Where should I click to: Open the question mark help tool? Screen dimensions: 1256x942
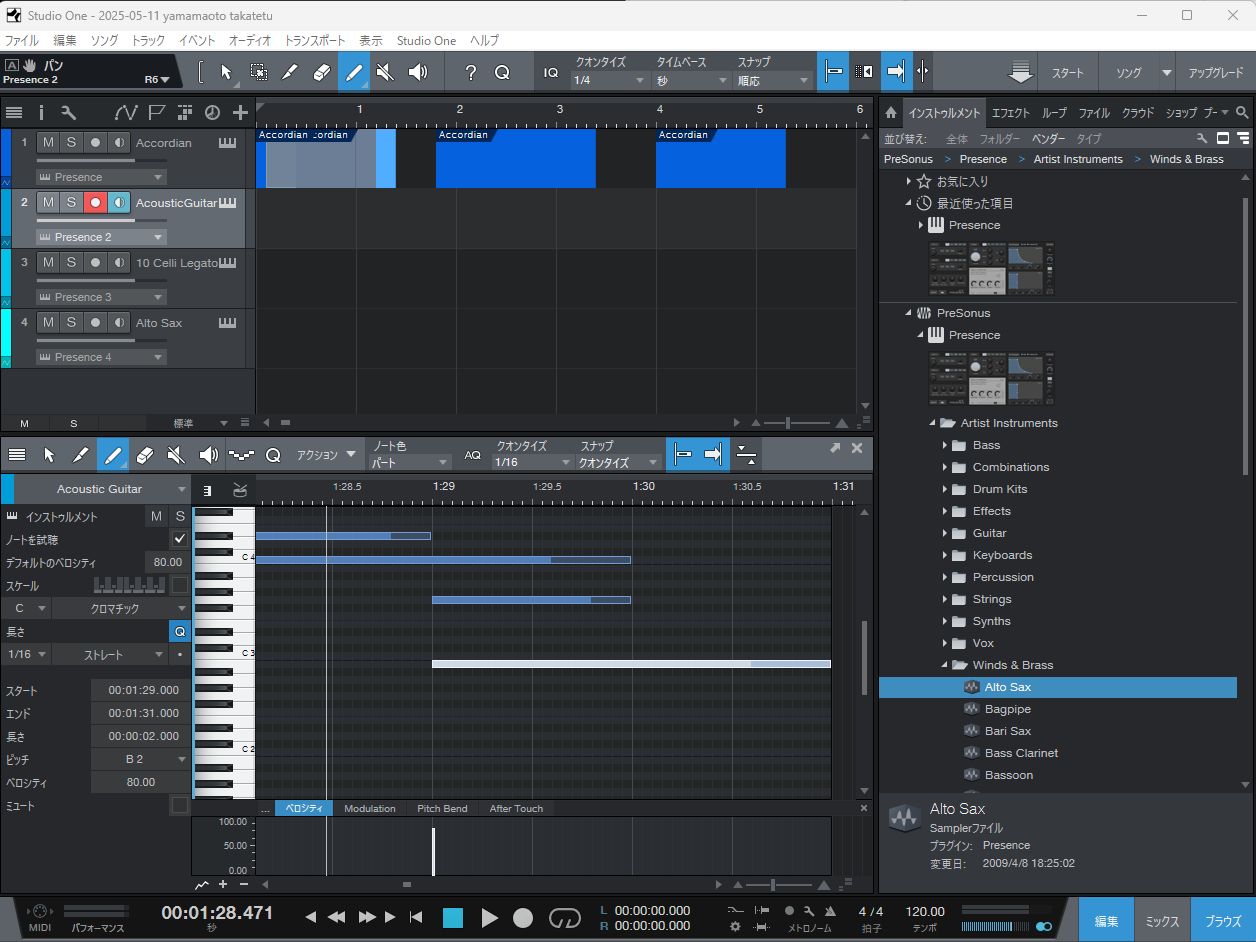pos(471,72)
